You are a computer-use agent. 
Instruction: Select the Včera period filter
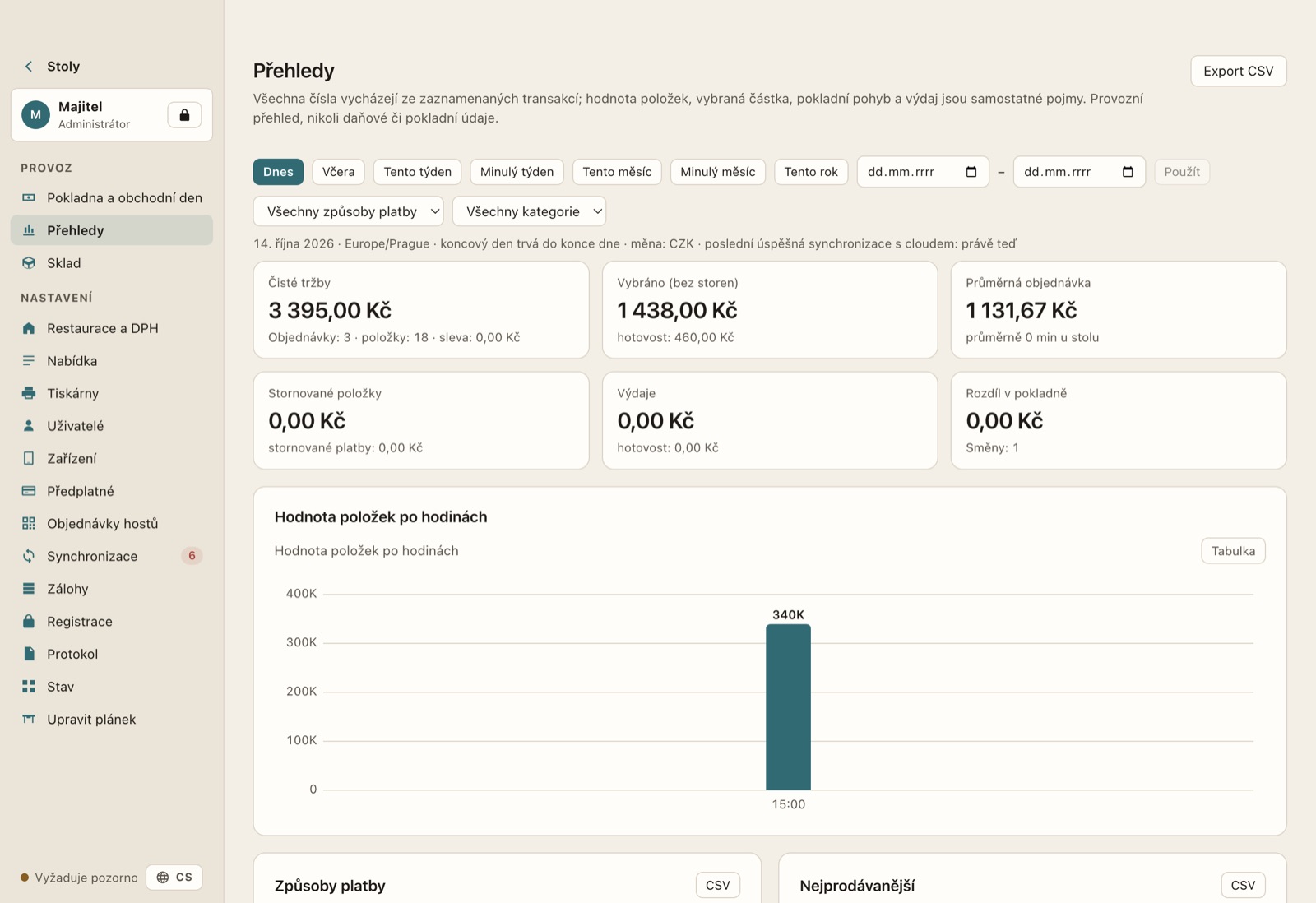(338, 172)
